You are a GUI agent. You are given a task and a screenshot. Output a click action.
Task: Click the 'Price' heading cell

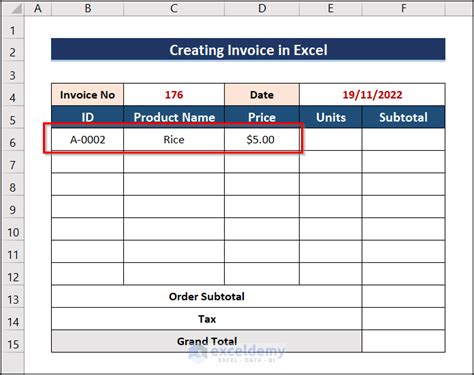click(x=262, y=117)
